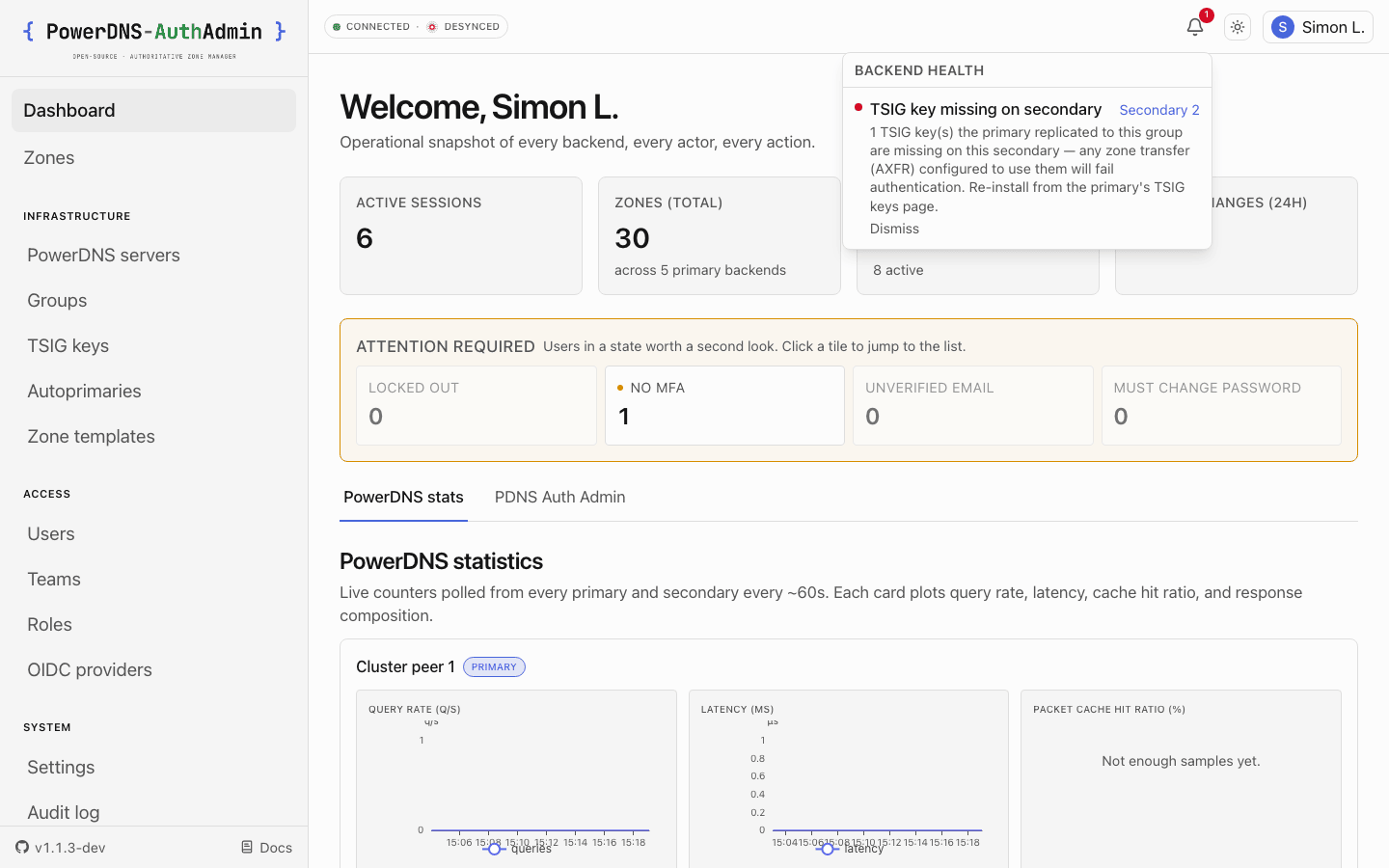
Task: Click the Active Sessions card
Action: point(461,235)
